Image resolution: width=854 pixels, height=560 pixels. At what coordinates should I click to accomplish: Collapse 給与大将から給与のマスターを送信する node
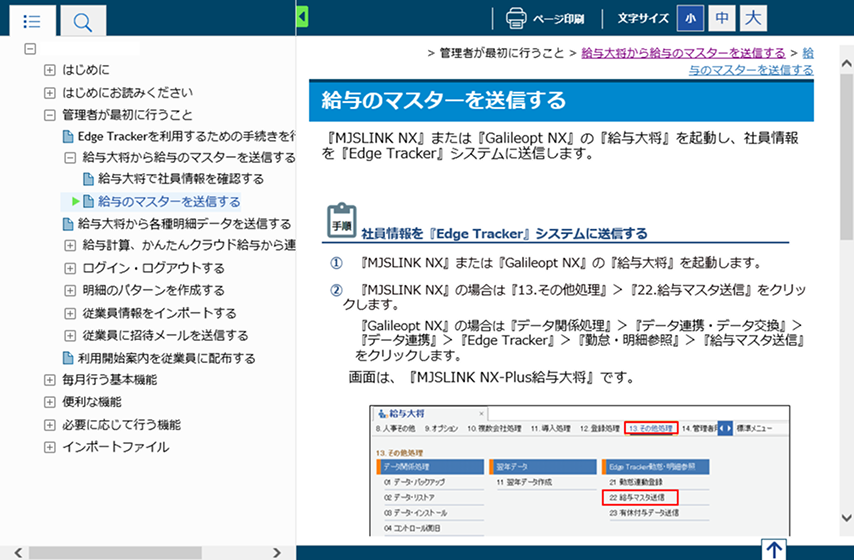tap(70, 158)
